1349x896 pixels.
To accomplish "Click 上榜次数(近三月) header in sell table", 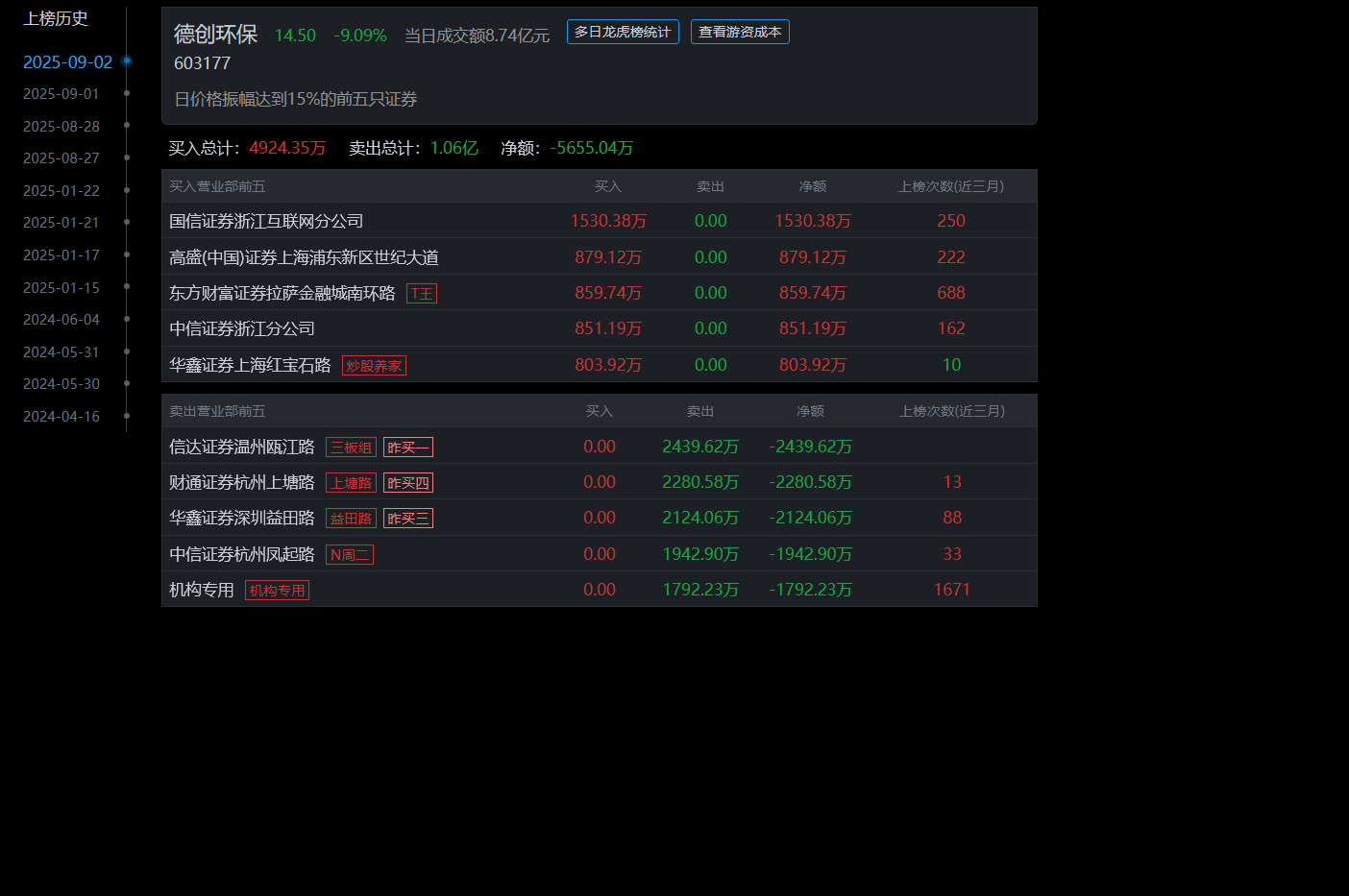I will click(x=952, y=411).
